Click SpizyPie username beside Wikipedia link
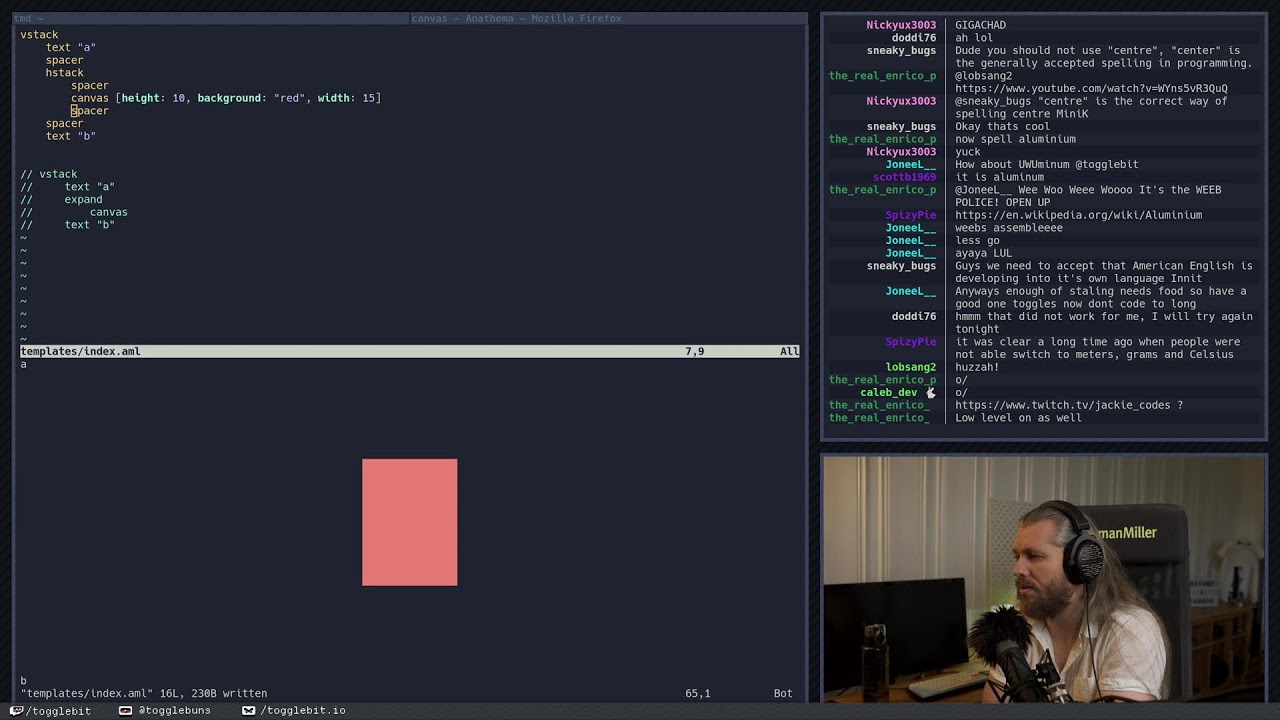This screenshot has height=720, width=1280. [x=910, y=215]
